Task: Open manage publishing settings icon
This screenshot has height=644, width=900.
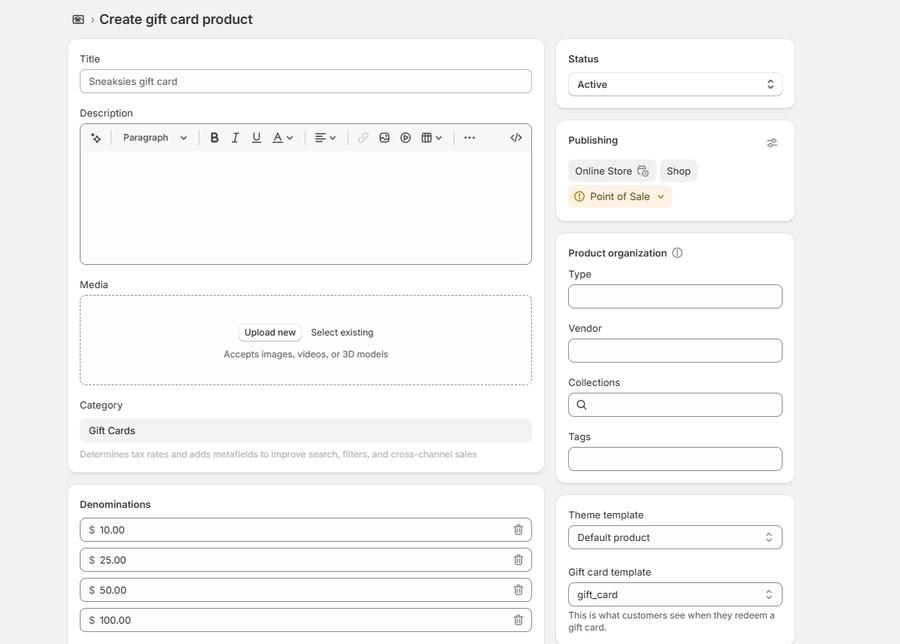Action: point(772,142)
